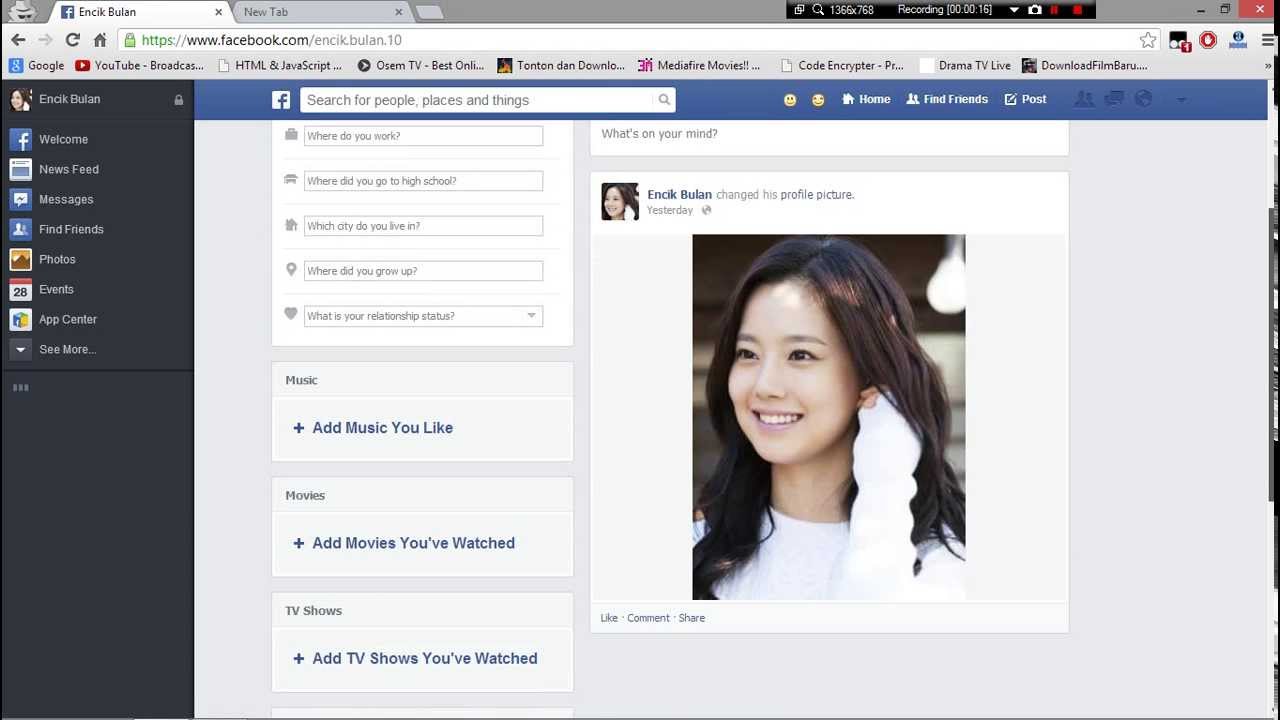The height and width of the screenshot is (720, 1280).
Task: Stop the screen recording with the red square
Action: coord(1077,10)
